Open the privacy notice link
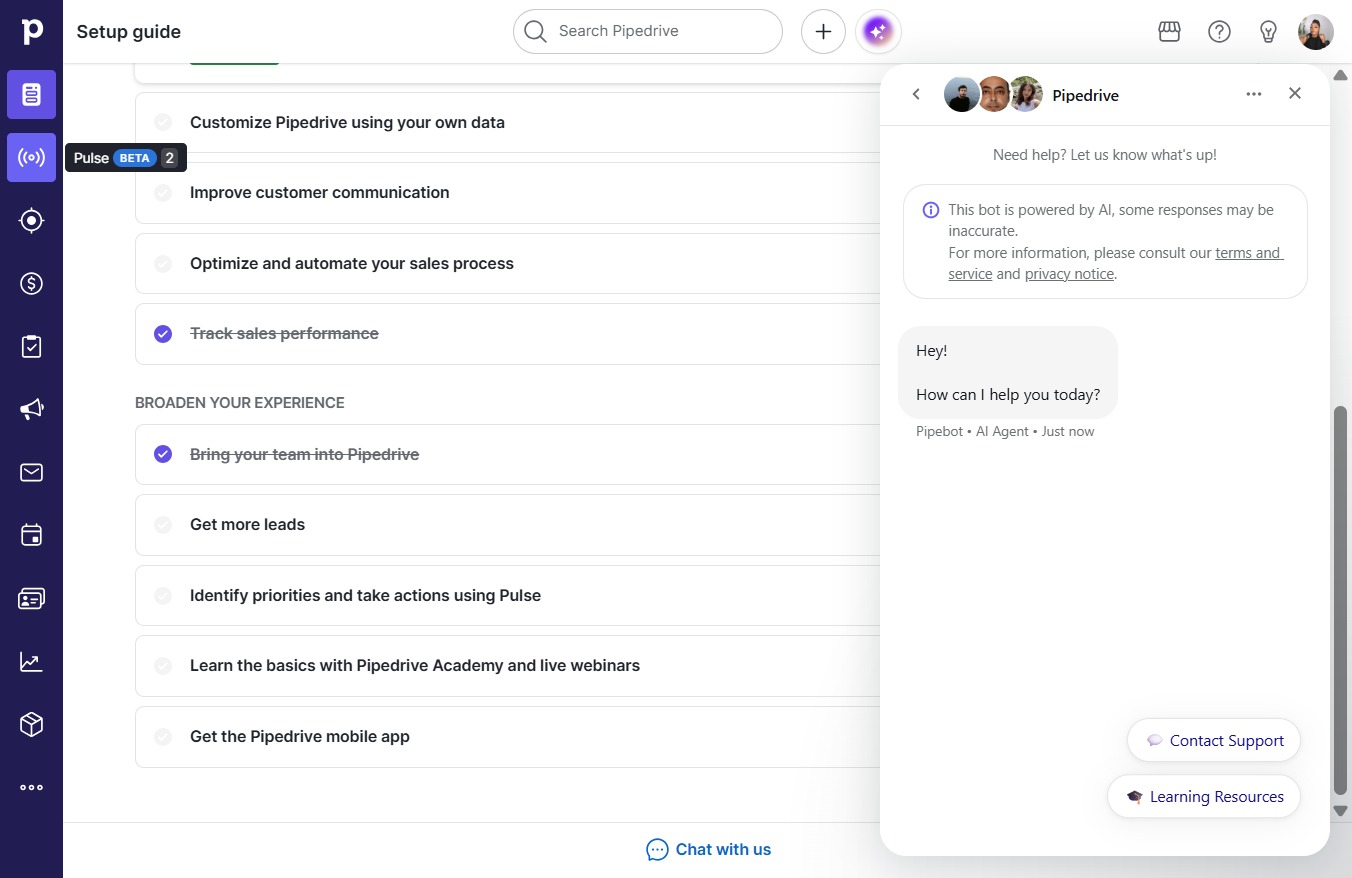This screenshot has height=878, width=1352. pos(1069,274)
